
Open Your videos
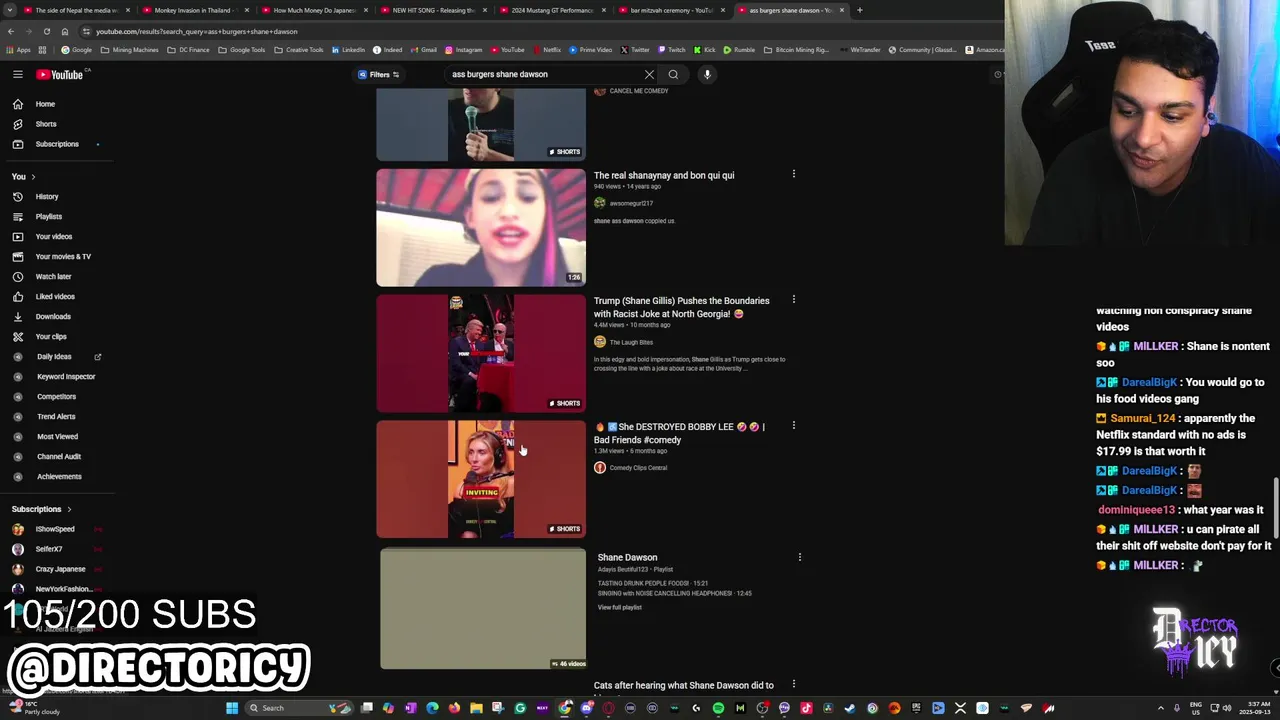[54, 237]
